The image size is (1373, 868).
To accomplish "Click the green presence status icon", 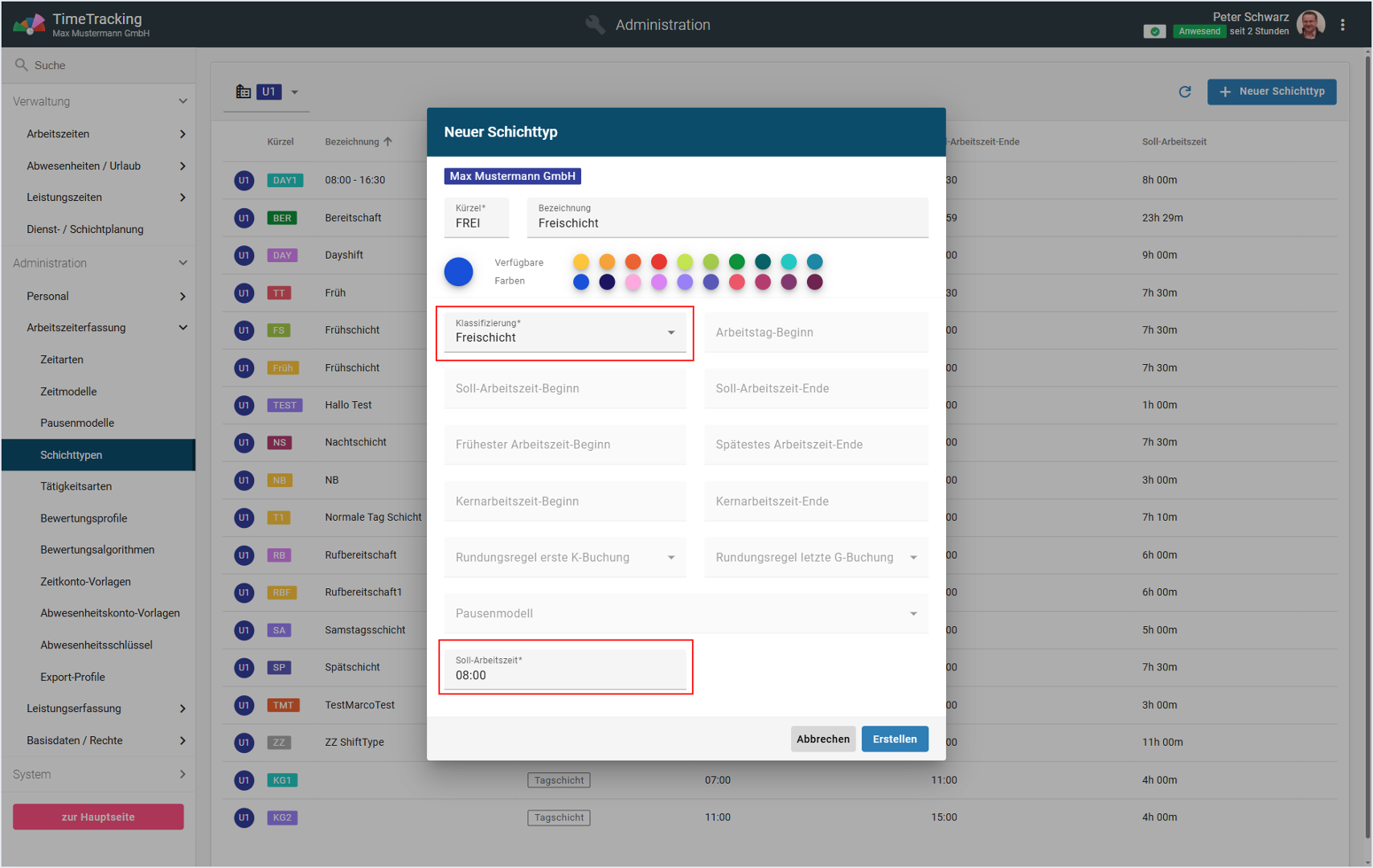I will point(1154,31).
